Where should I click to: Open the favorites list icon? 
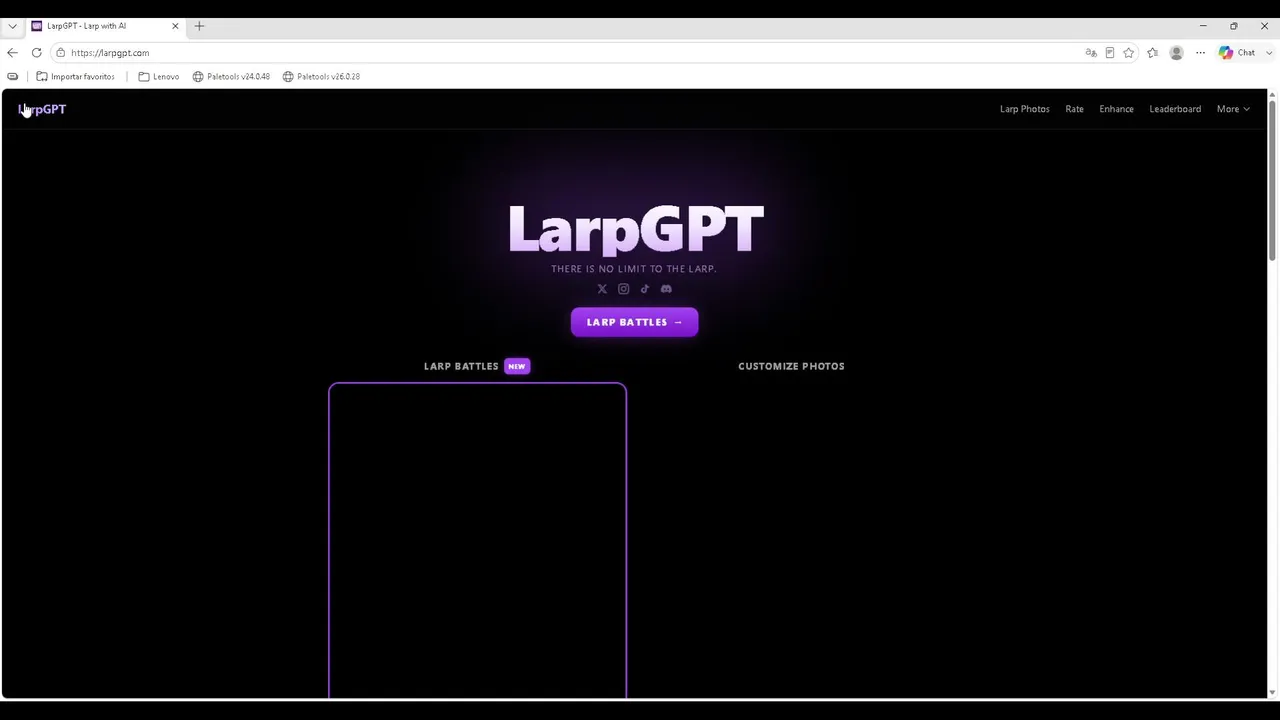1153,53
